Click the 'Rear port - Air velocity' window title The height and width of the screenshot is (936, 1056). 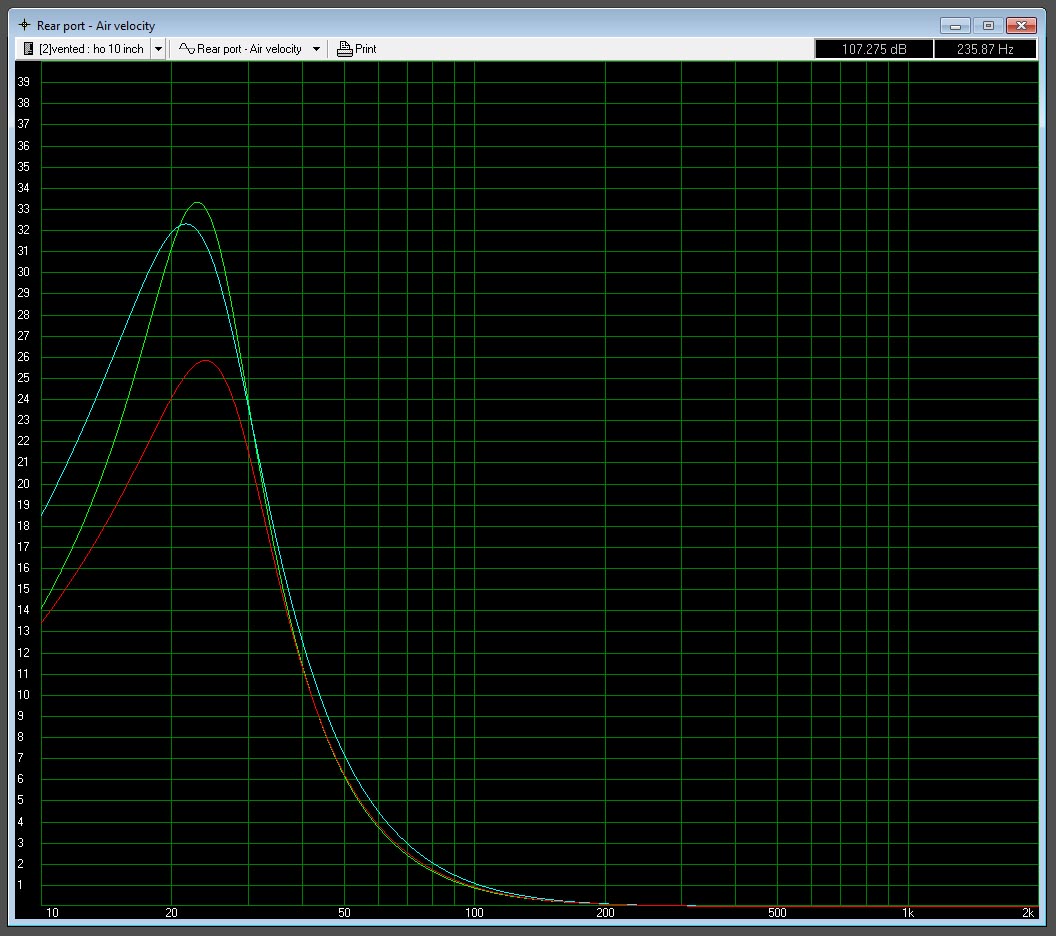point(96,26)
